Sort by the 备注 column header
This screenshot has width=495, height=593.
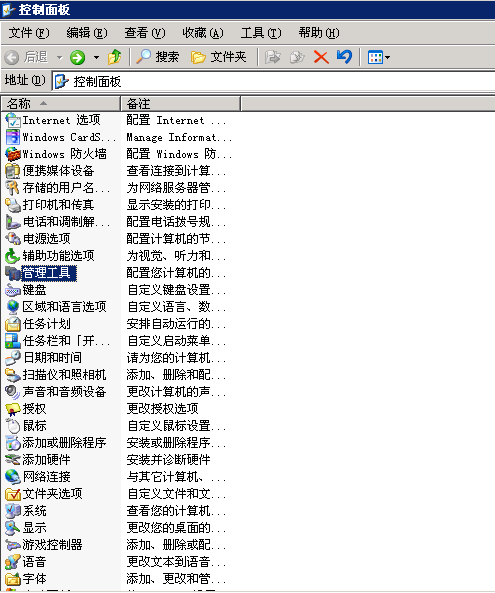[x=180, y=103]
